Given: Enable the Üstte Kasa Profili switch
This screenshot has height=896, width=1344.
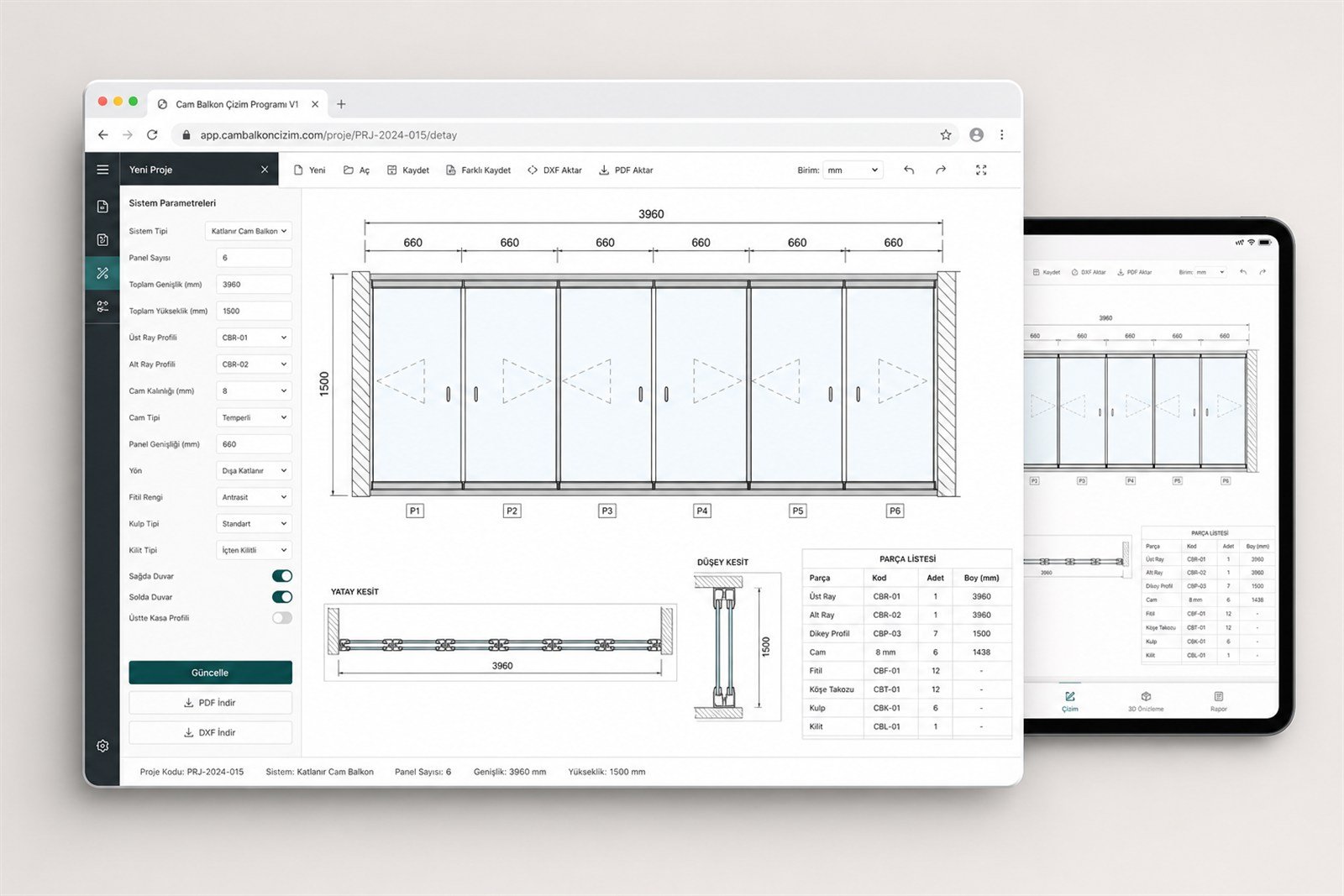Looking at the screenshot, I should point(282,618).
